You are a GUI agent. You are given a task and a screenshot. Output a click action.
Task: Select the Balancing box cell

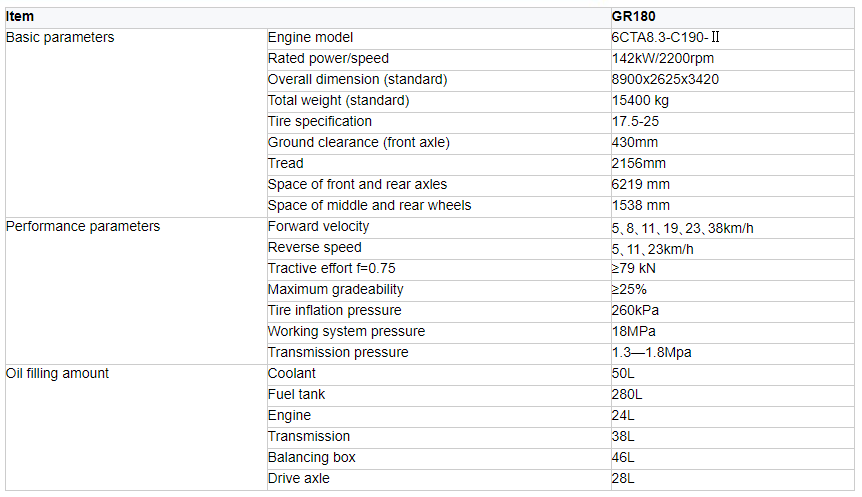coord(311,457)
